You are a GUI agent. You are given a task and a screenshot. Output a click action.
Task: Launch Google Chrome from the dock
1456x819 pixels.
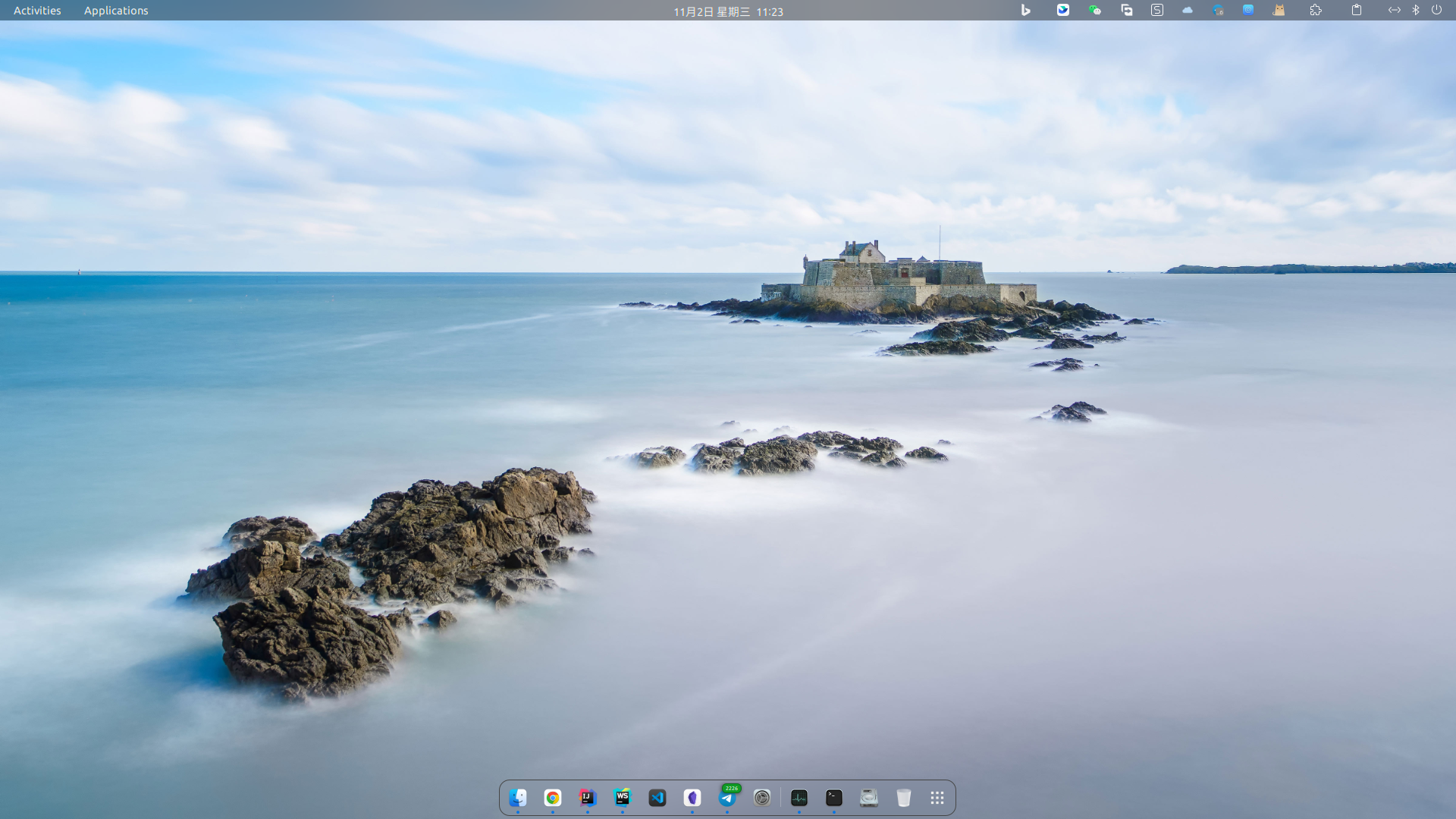coord(553,798)
